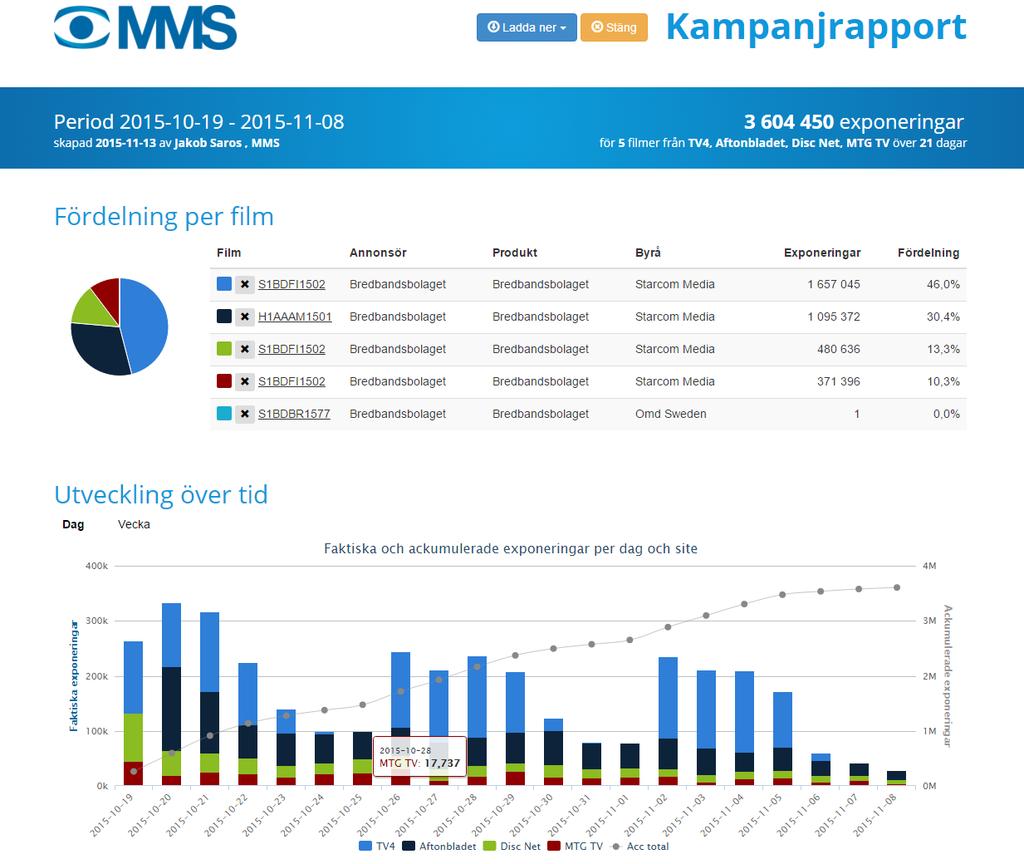Remove the film in the 1 657 045 row
The height and width of the screenshot is (864, 1024).
click(x=245, y=284)
